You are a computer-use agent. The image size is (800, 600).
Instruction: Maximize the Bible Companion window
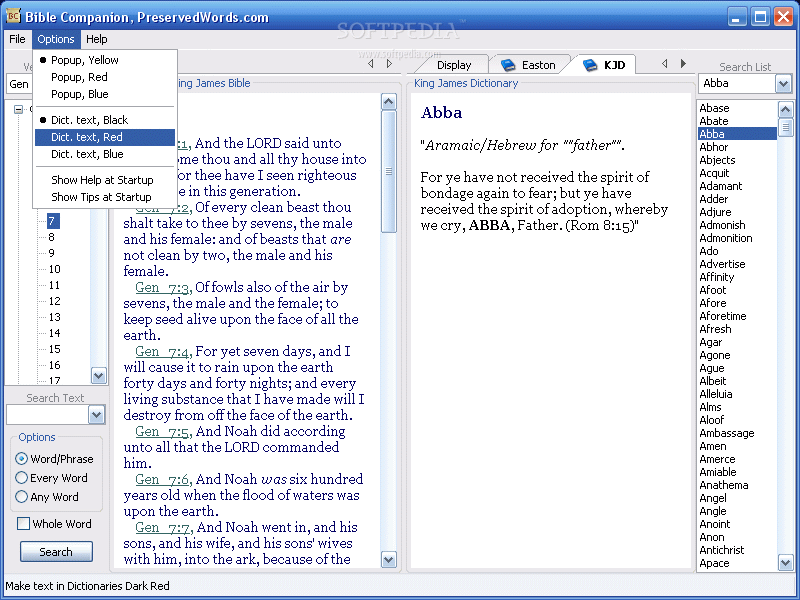coord(760,17)
